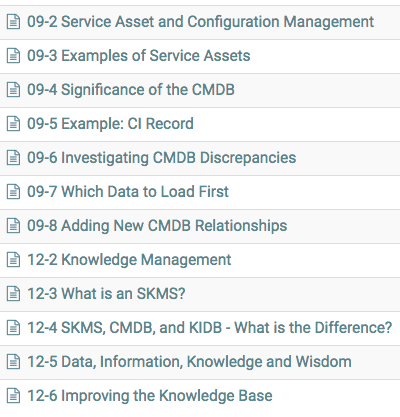Click document icon beside 12-6 Improving Knowledge Base

[13, 396]
